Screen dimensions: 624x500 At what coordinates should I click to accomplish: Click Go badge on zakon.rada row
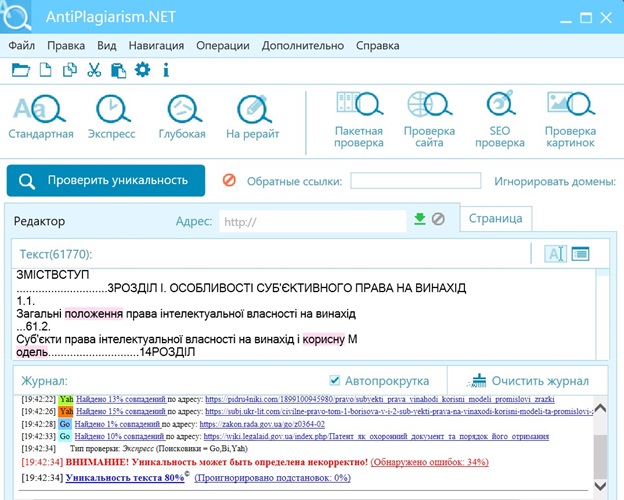64,424
